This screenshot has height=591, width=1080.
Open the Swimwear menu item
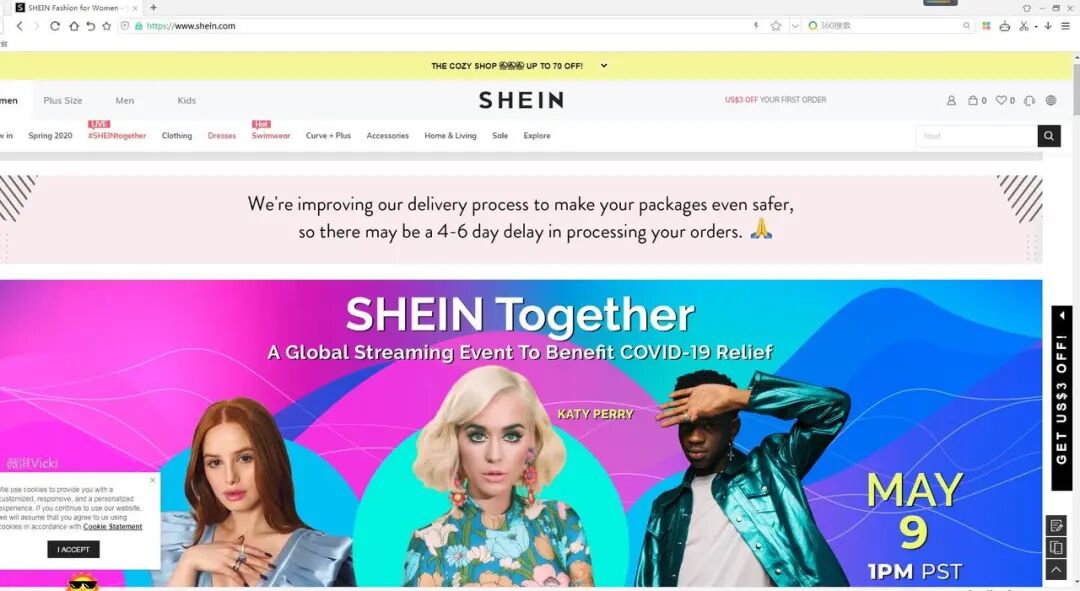pyautogui.click(x=271, y=136)
